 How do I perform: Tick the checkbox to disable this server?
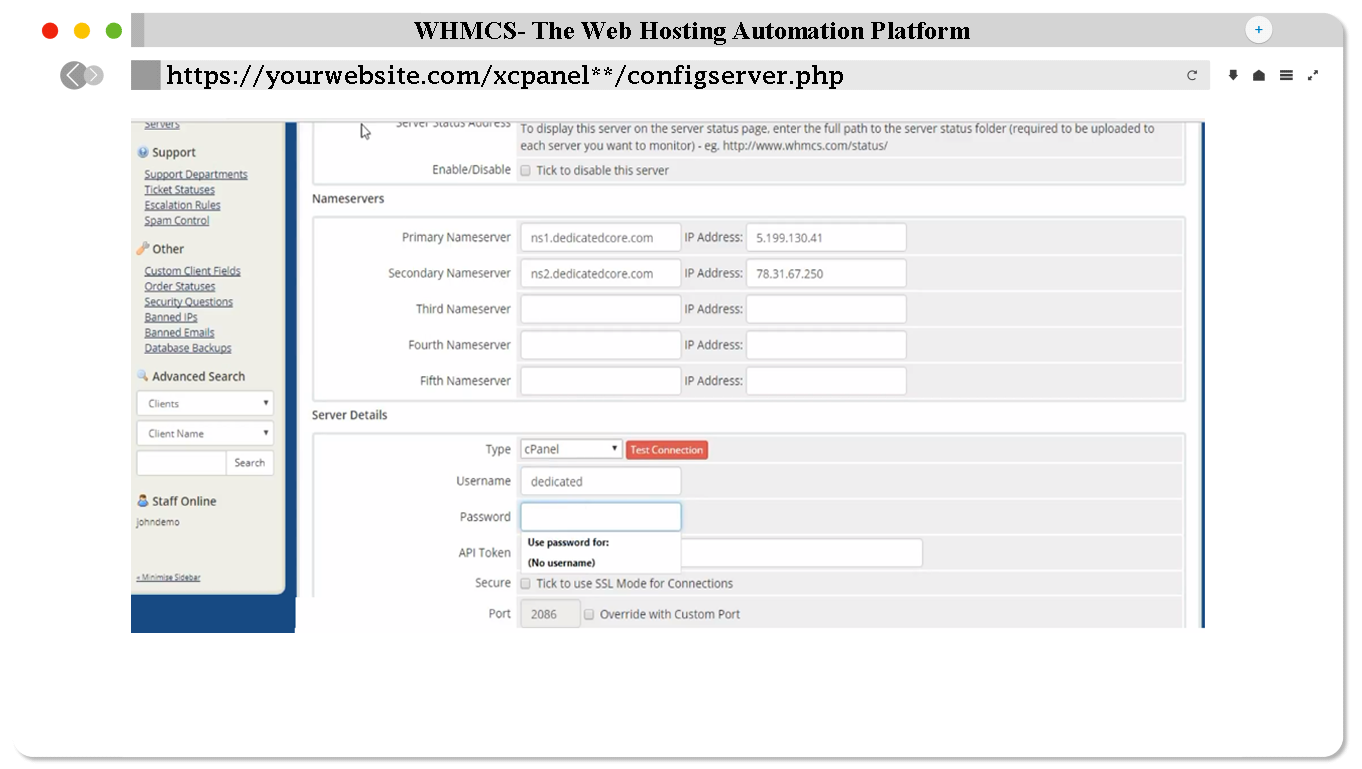[526, 171]
